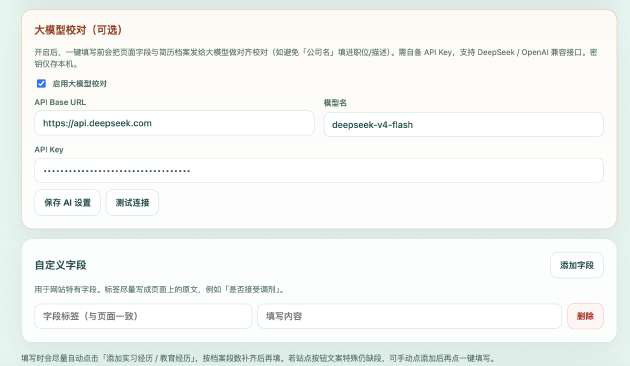Toggle the 启用大模型校对 checkbox
The width and height of the screenshot is (630, 366).
pyautogui.click(x=41, y=84)
